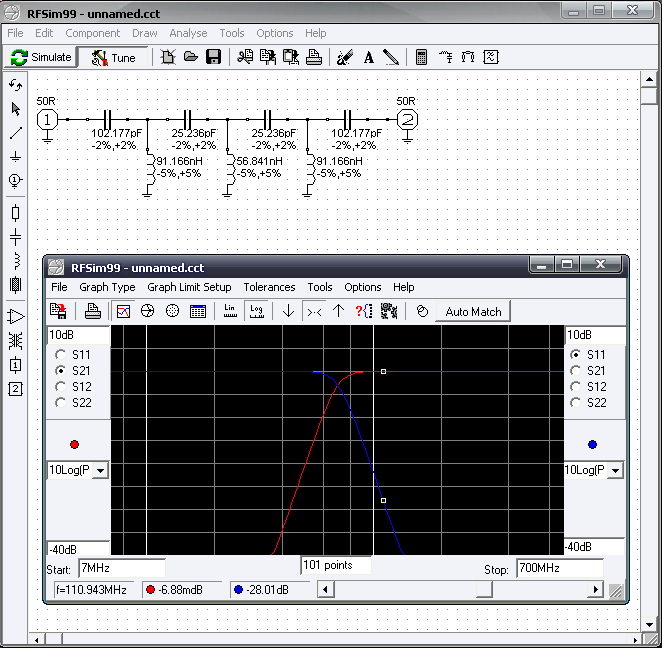
Task: Switch to linear frequency scale (Lin)
Action: click(x=230, y=311)
